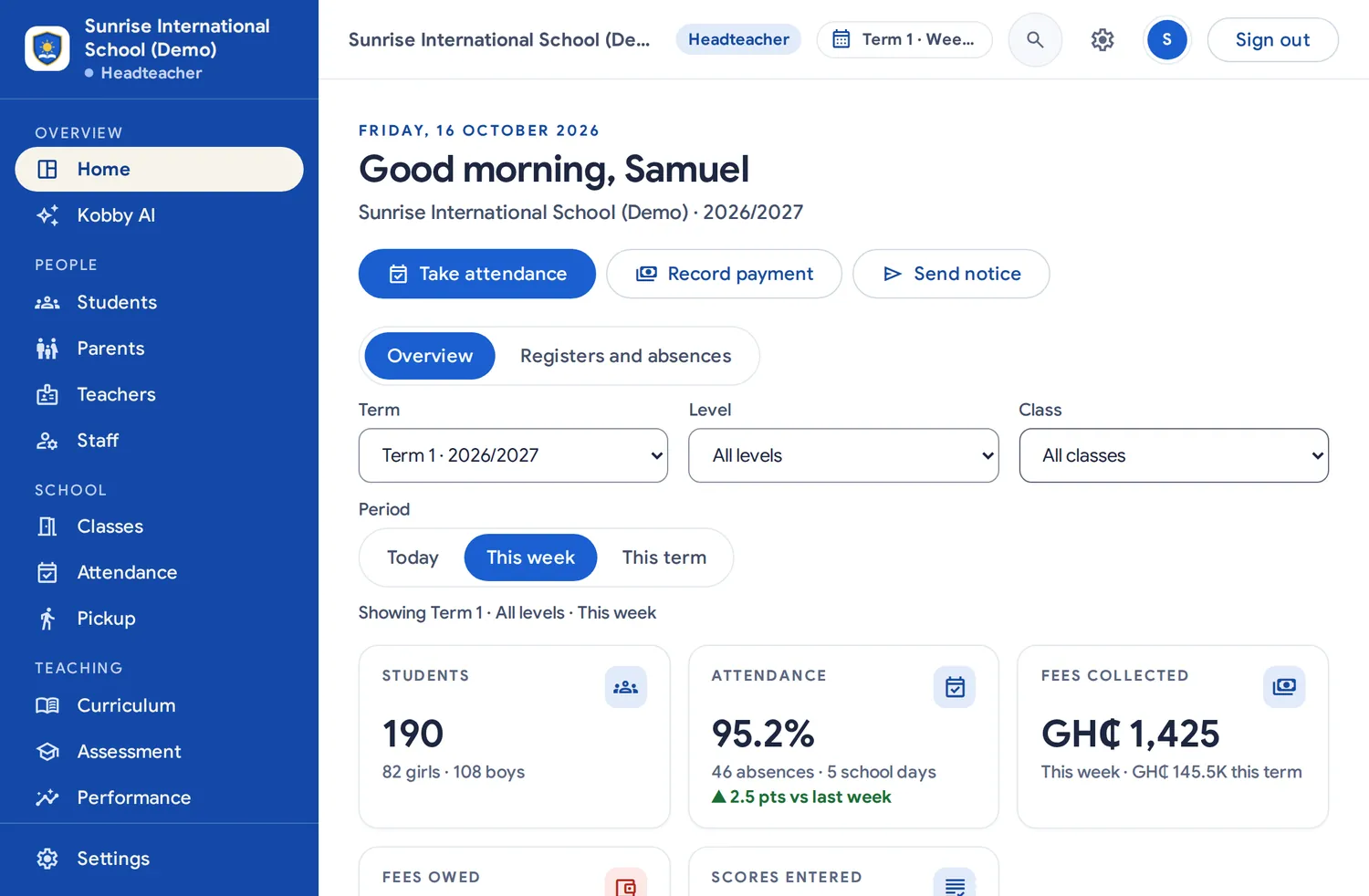Image resolution: width=1369 pixels, height=896 pixels.
Task: Switch to Registers and absences tab
Action: [626, 356]
